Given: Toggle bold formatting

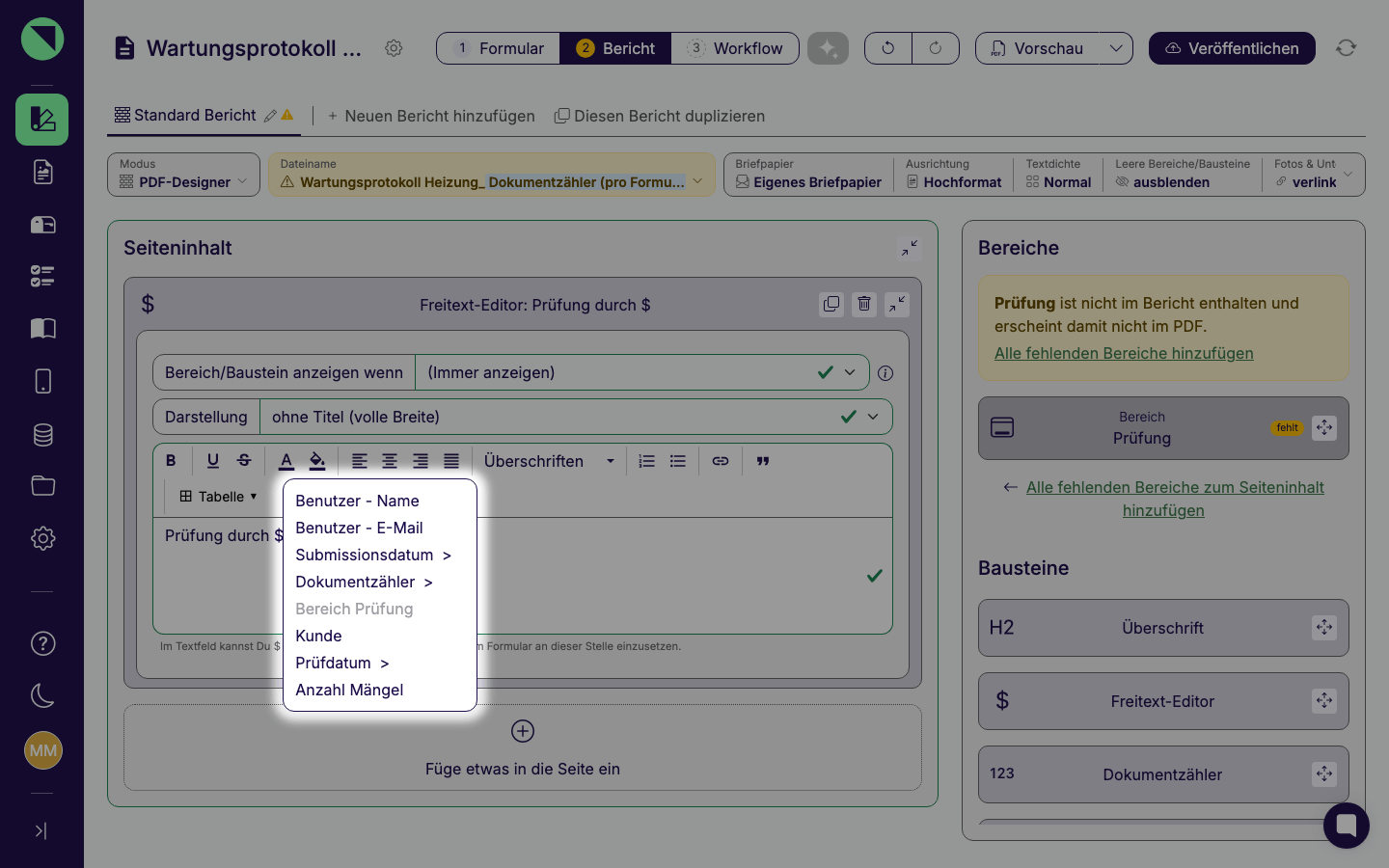Looking at the screenshot, I should [171, 461].
